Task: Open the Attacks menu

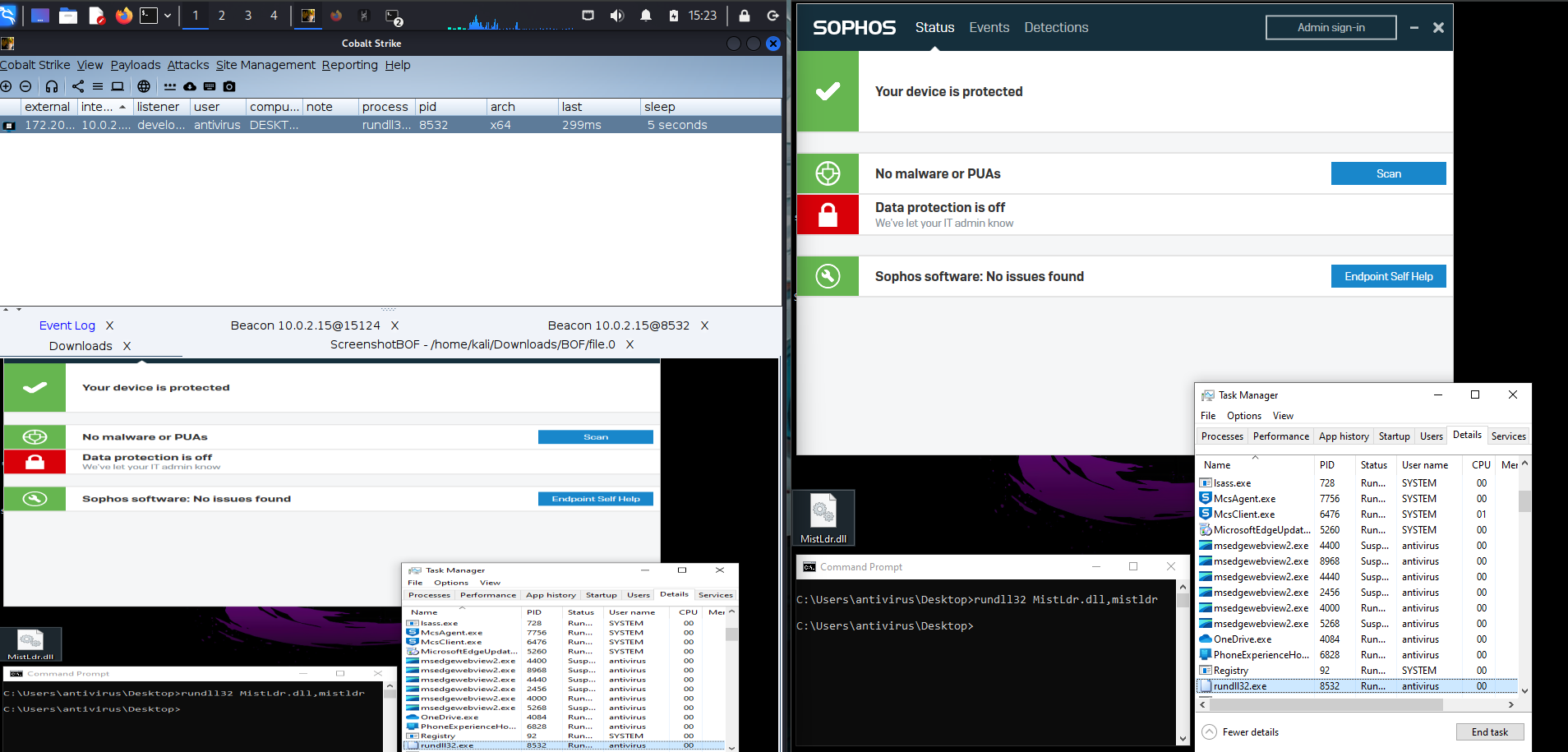Action: (188, 65)
